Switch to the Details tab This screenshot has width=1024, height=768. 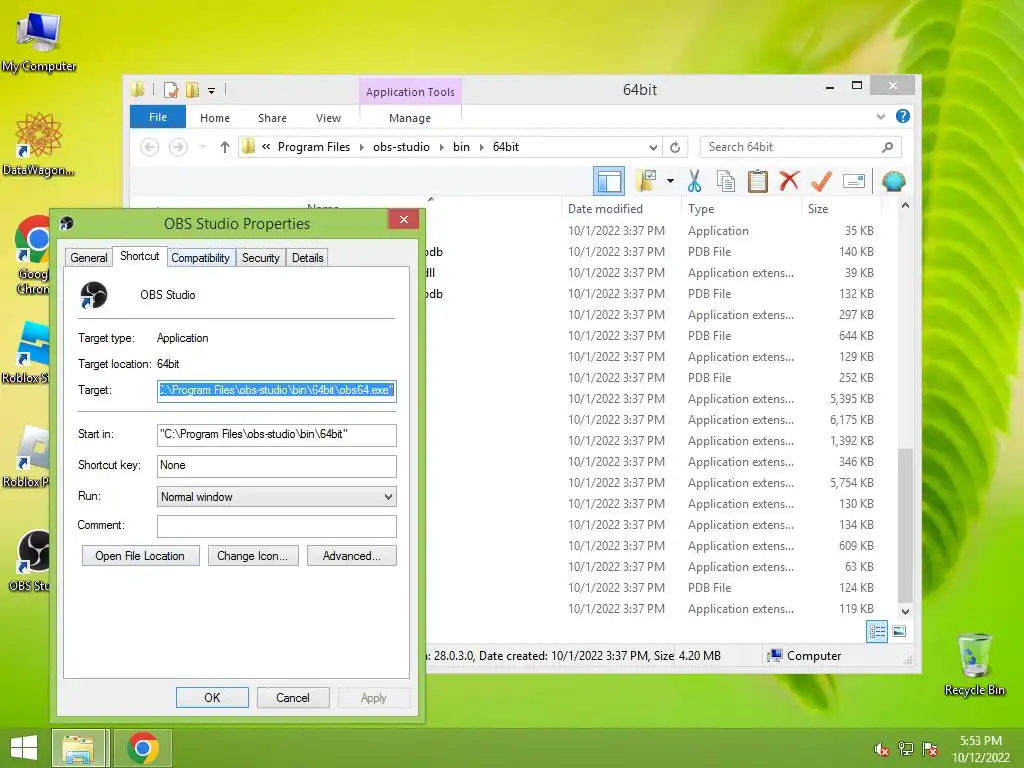click(308, 258)
